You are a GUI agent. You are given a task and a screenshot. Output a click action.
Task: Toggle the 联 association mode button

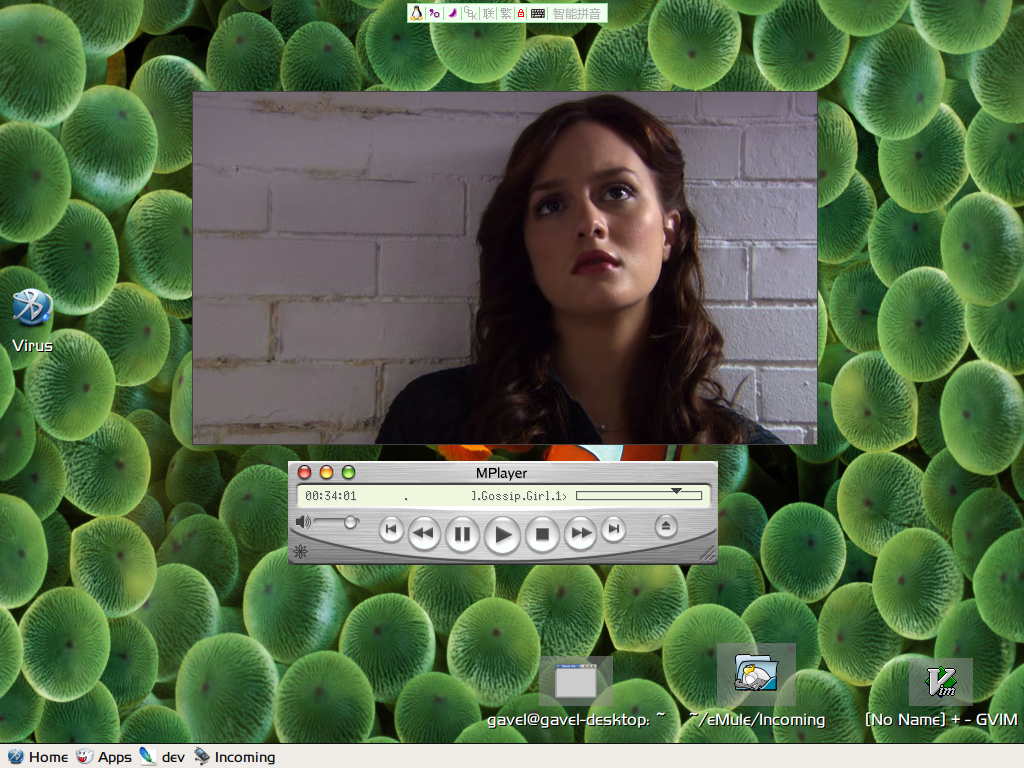click(488, 13)
